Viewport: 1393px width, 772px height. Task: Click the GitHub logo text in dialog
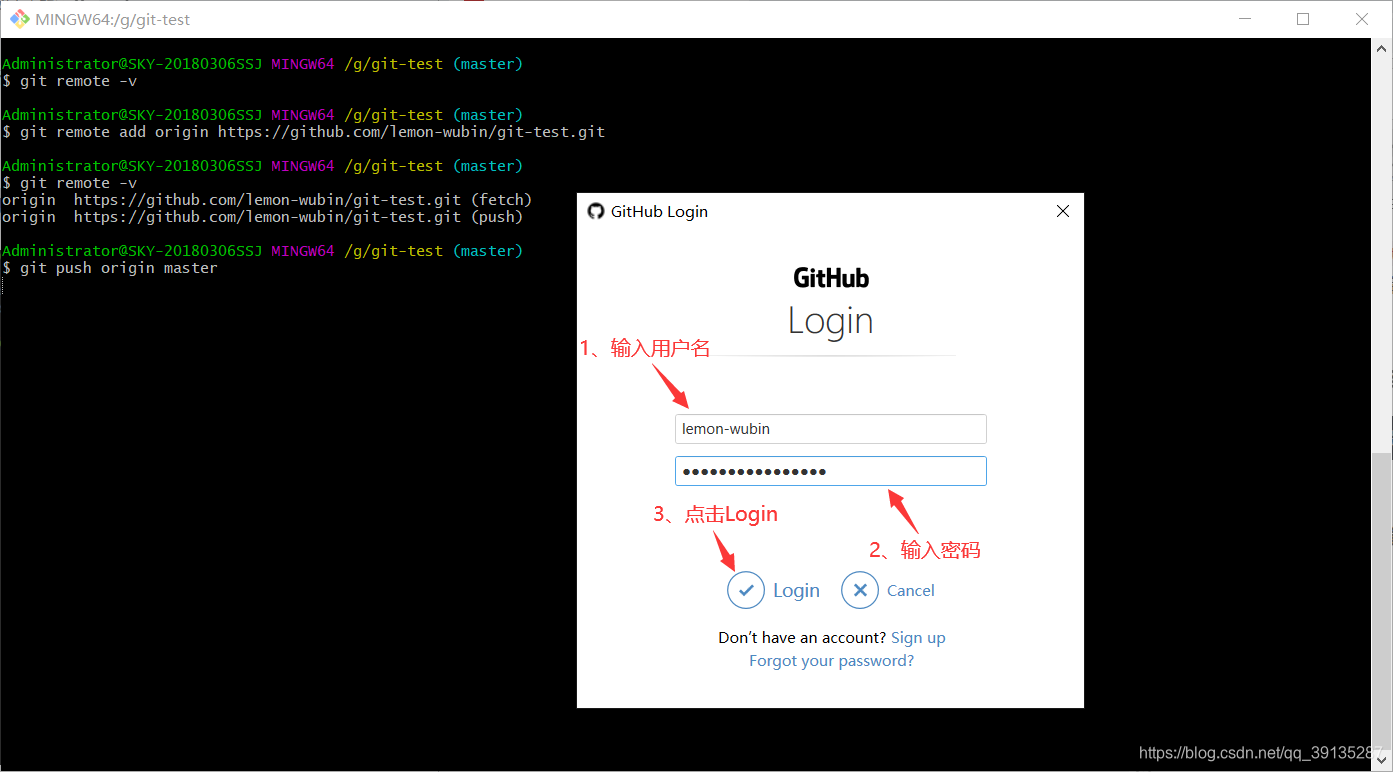point(831,278)
